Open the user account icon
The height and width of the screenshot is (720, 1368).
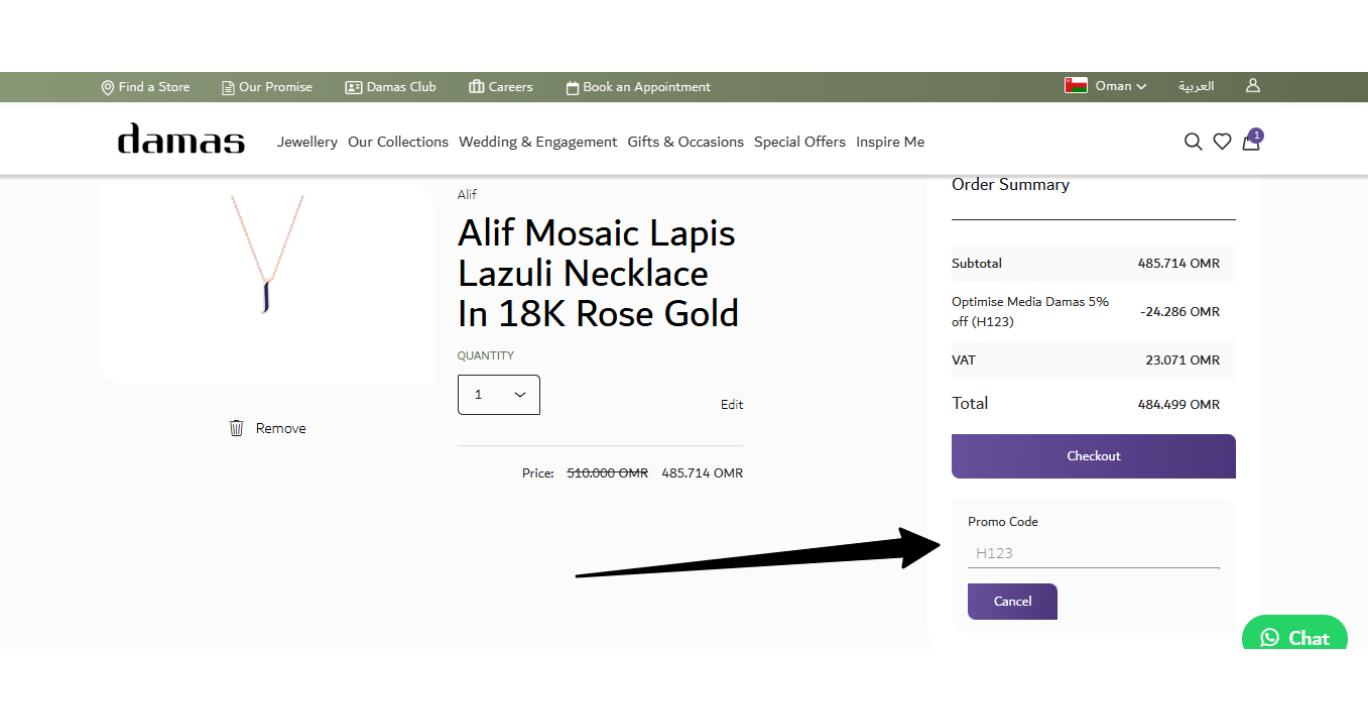coord(1253,86)
